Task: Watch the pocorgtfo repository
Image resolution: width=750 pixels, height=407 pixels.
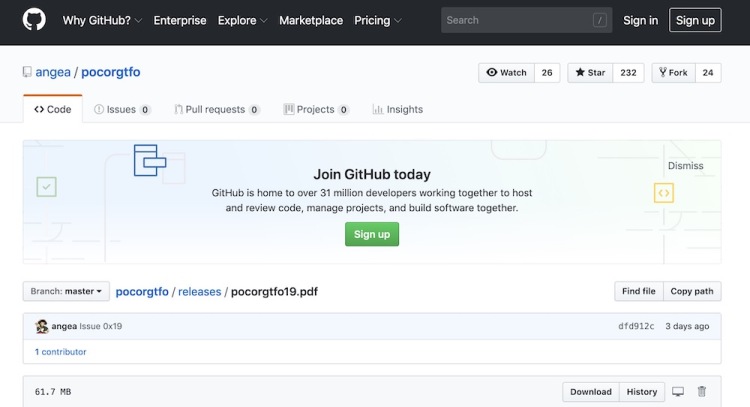Action: [507, 73]
